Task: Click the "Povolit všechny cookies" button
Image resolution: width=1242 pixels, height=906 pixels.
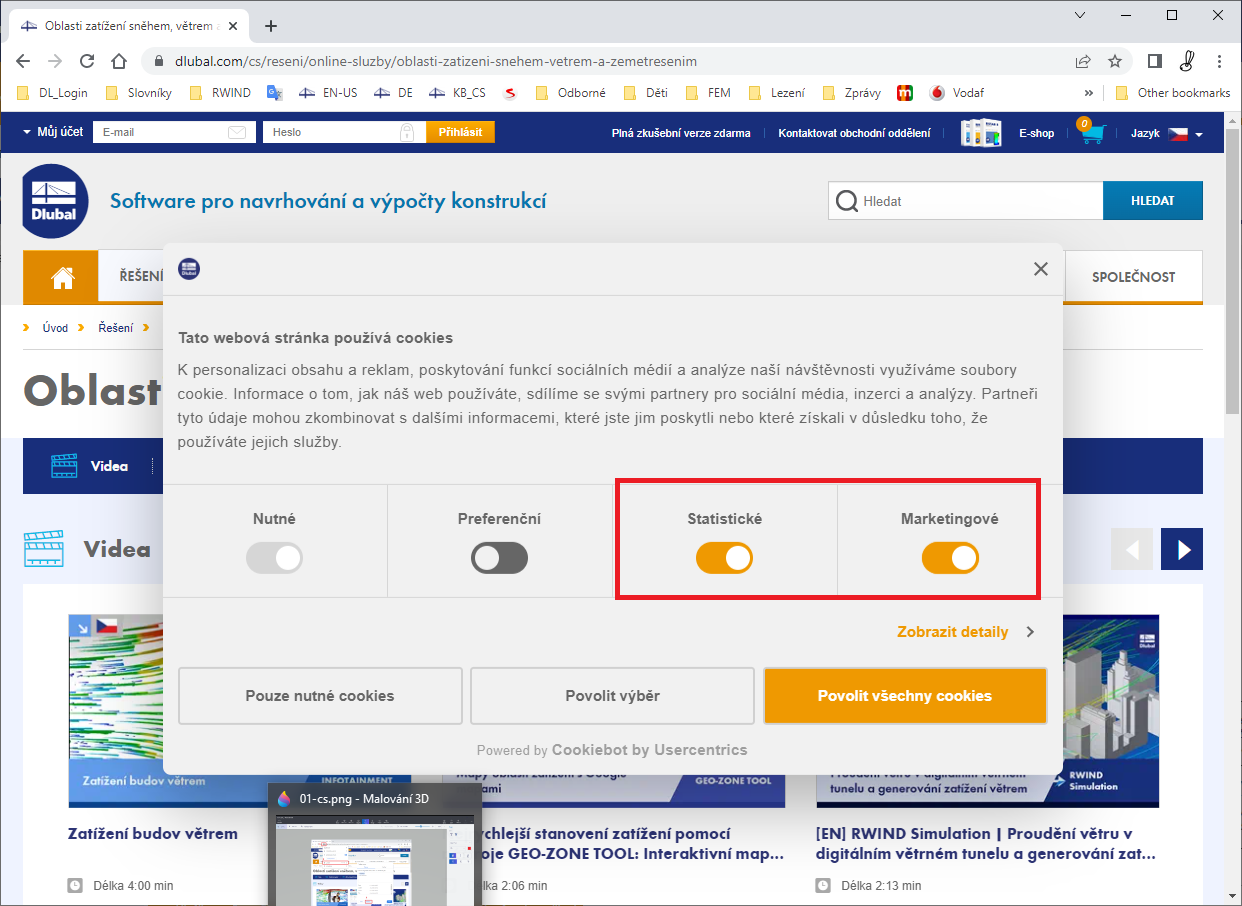Action: (x=905, y=695)
